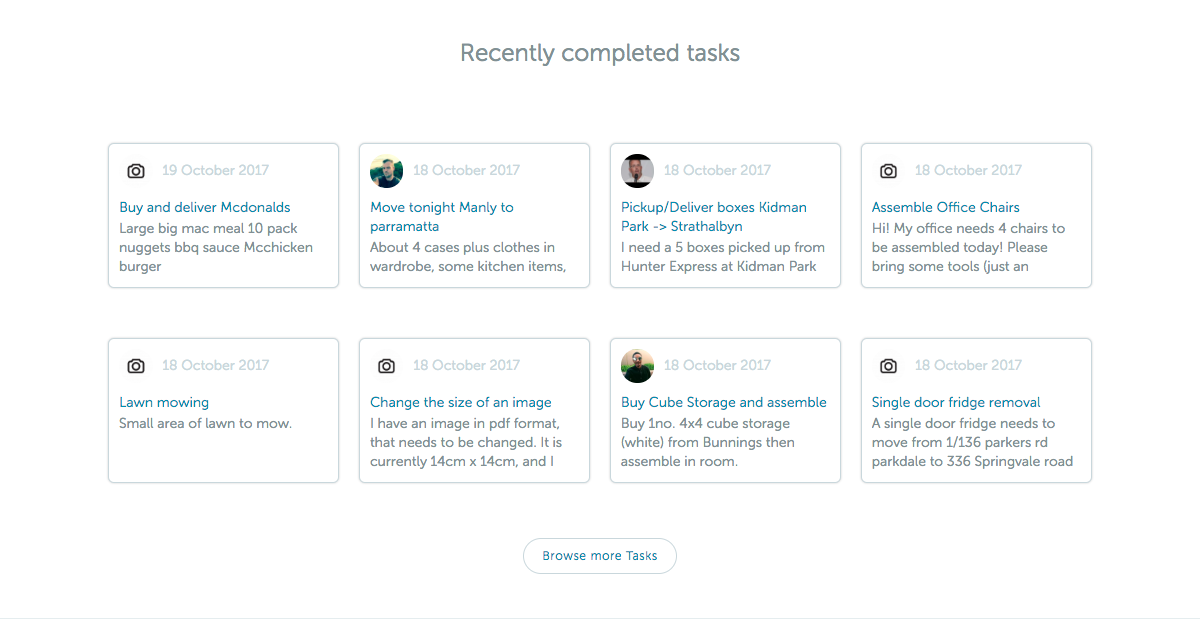Open the Lawn mowing task link
The width and height of the screenshot is (1200, 619).
[x=164, y=402]
